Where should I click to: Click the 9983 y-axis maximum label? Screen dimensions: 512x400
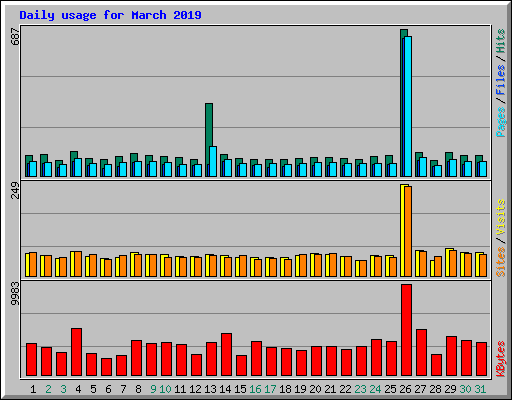click(15, 293)
